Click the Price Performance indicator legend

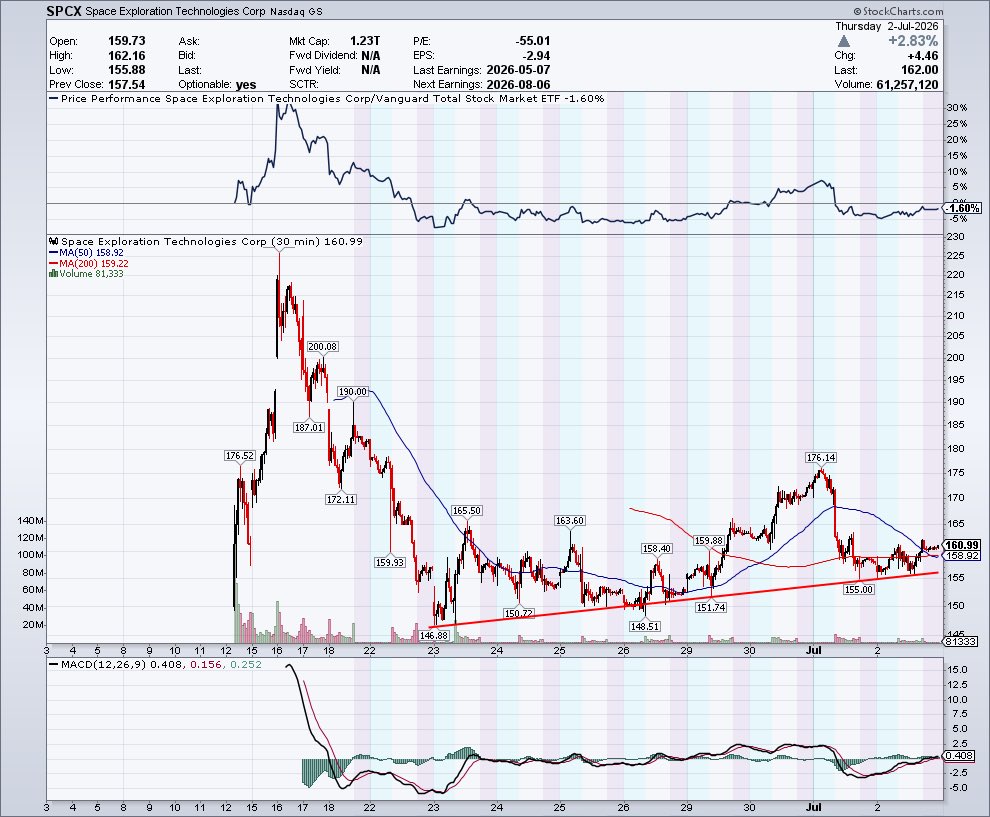tap(327, 98)
